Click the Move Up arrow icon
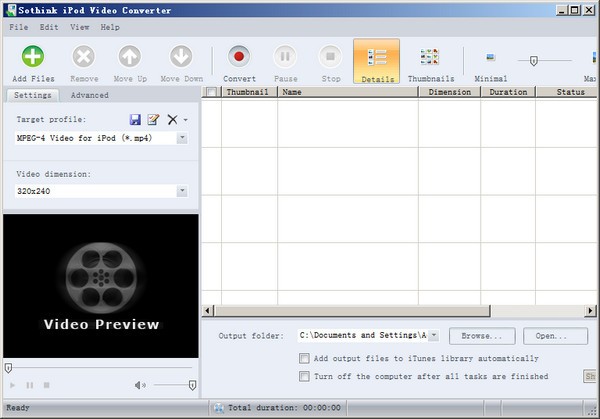The width and height of the screenshot is (600, 419). pos(130,56)
